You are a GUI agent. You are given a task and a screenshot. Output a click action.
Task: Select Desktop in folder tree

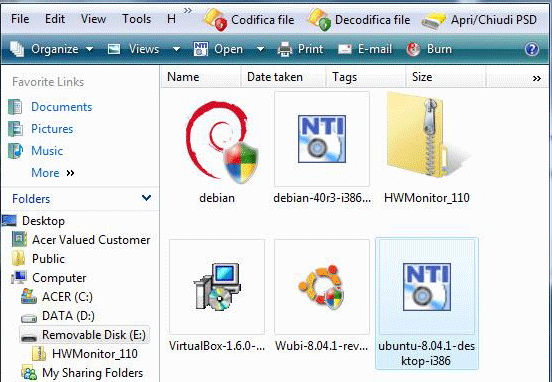point(43,221)
